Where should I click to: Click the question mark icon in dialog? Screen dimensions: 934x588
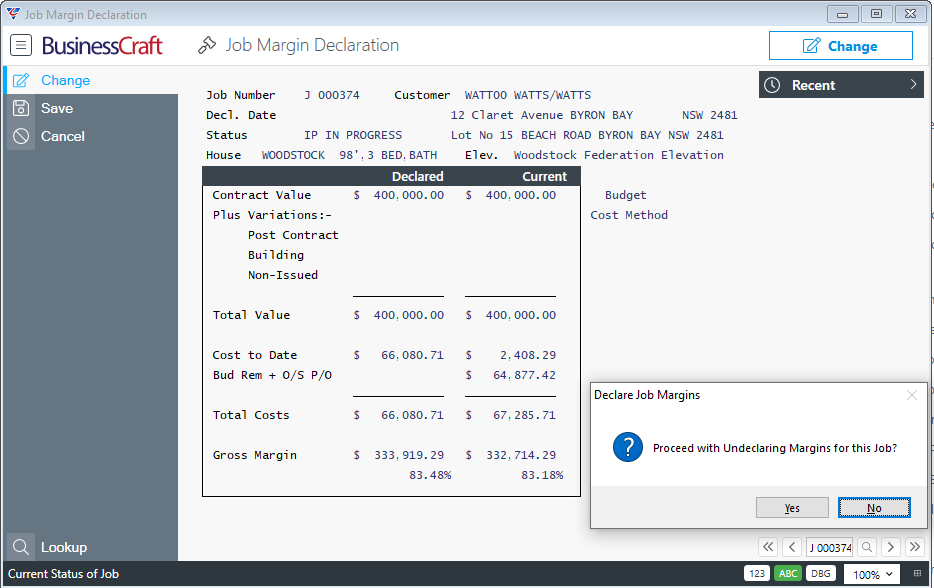tap(628, 447)
